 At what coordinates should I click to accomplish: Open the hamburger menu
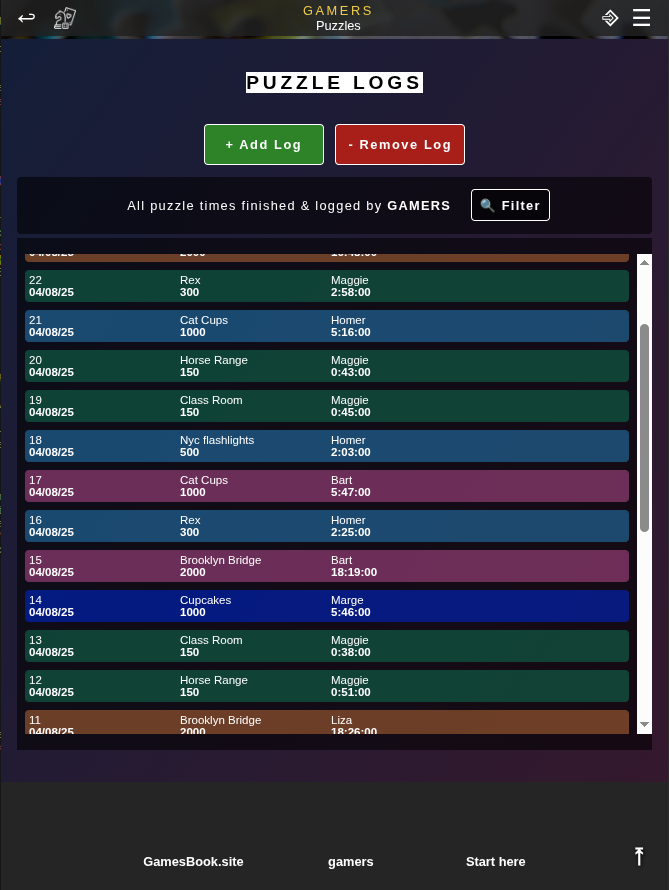point(642,18)
